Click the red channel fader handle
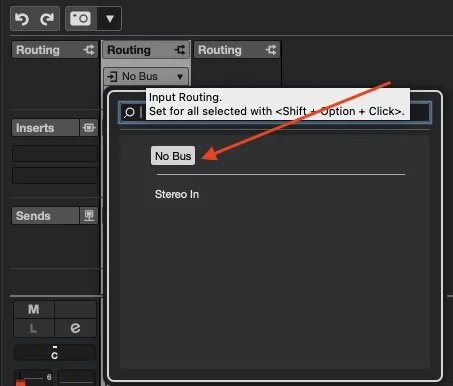Screen dimensions: 453x386 (21, 382)
